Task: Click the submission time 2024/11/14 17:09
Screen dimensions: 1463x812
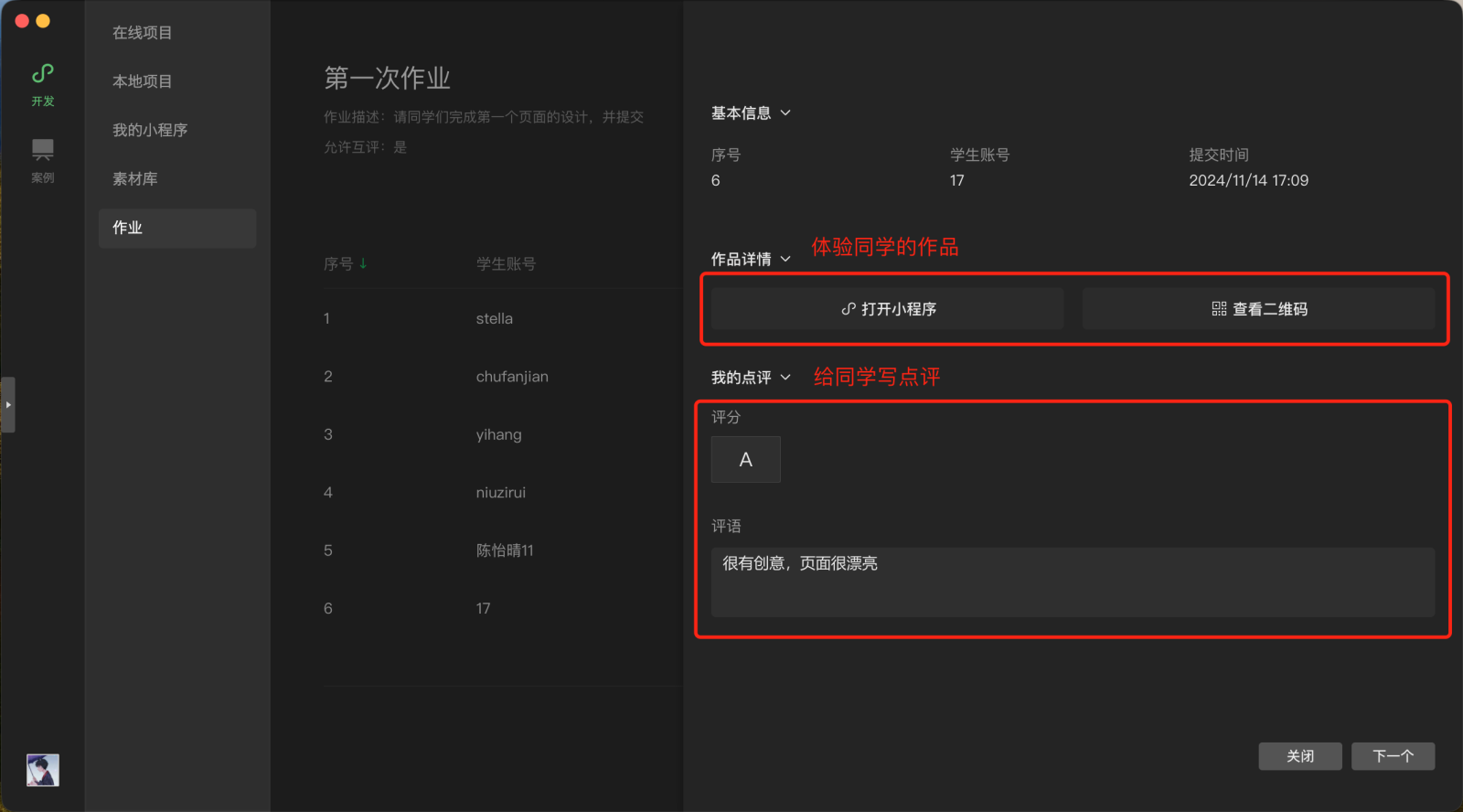Action: point(1248,180)
